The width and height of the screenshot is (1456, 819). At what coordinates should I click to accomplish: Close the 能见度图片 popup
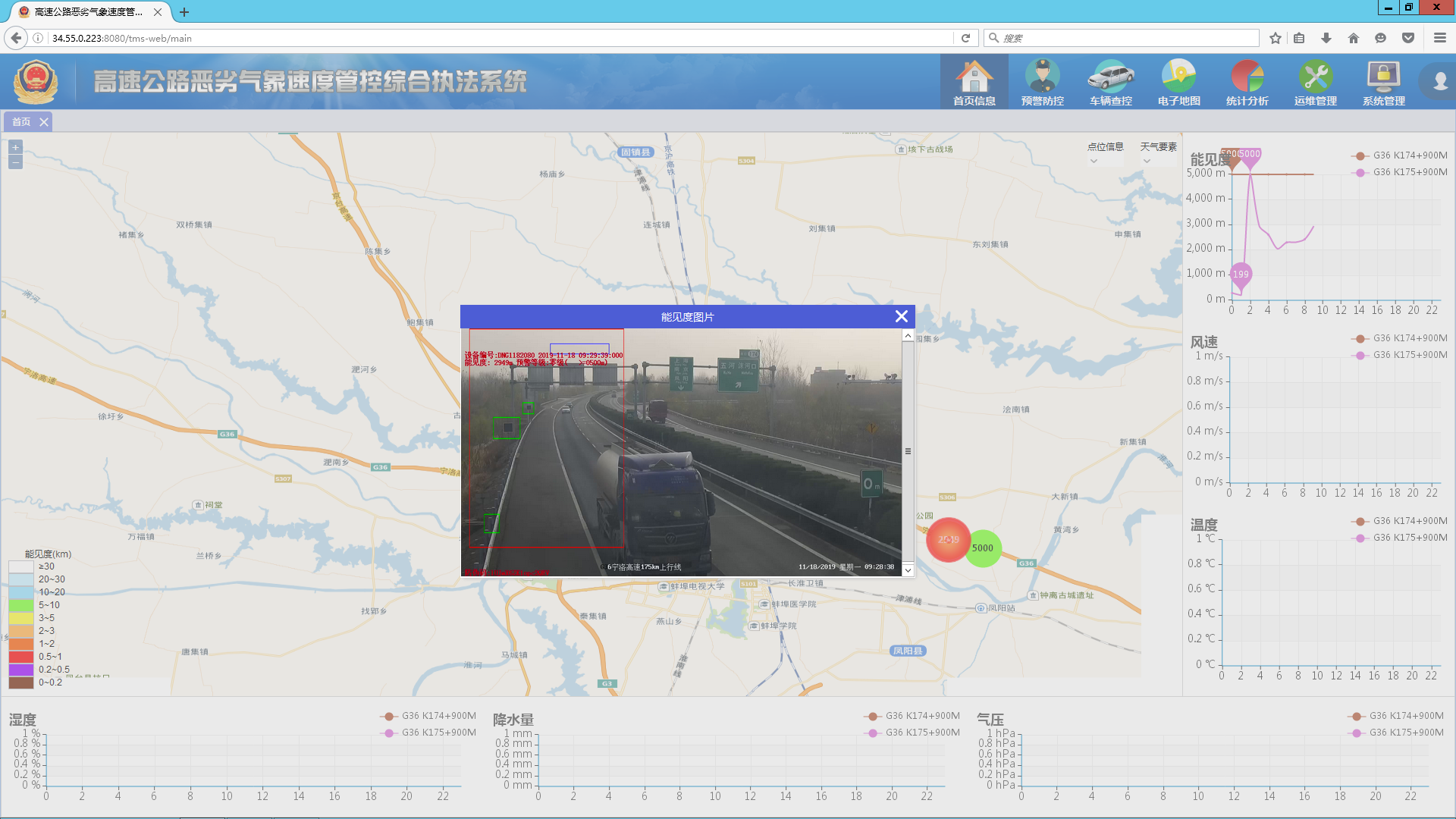[x=901, y=316]
